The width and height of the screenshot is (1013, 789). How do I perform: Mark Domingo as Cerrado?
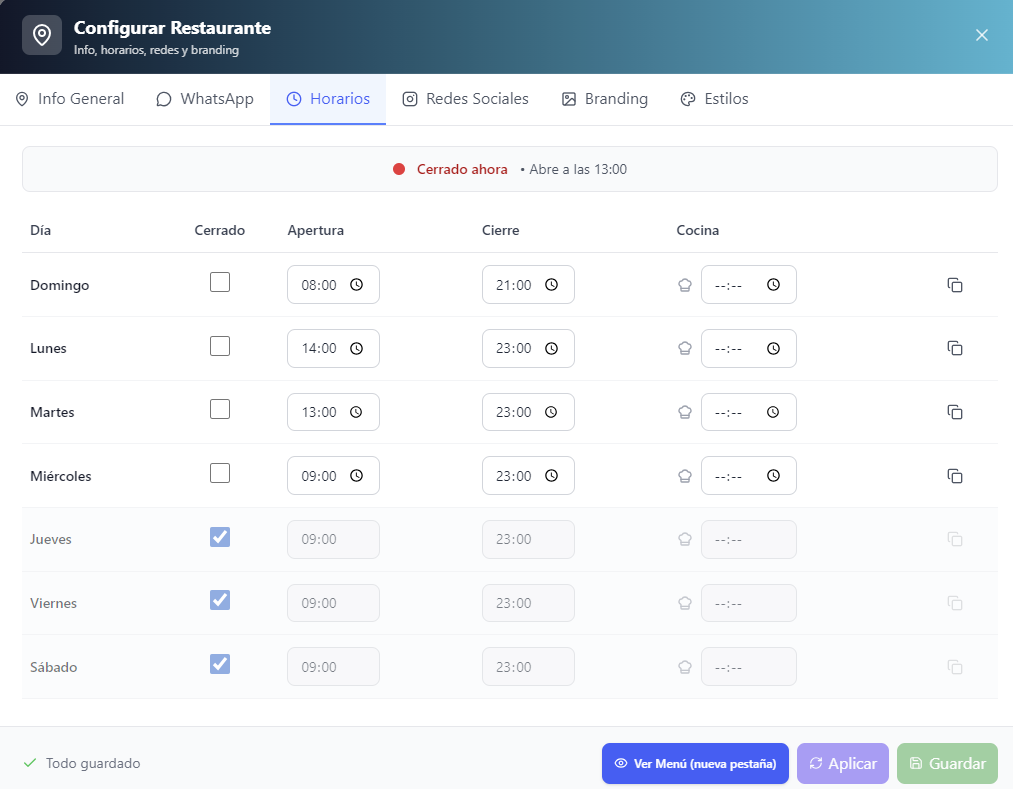[220, 281]
